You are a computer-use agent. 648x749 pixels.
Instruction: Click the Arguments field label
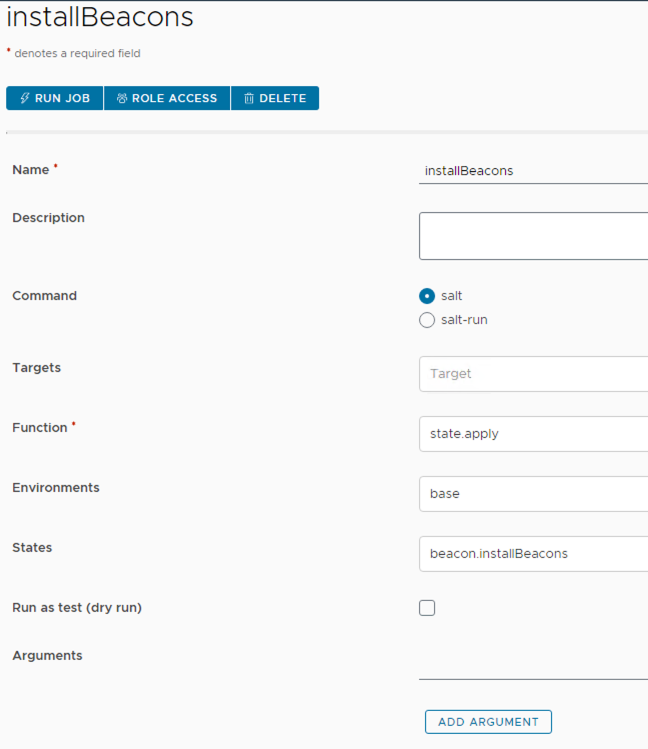click(47, 656)
